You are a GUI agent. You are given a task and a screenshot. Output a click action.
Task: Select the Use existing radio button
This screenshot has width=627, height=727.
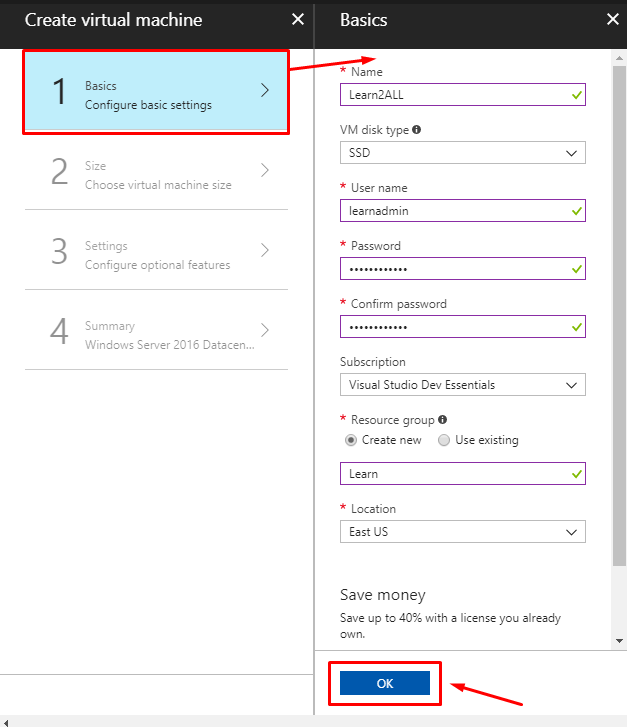coord(444,440)
